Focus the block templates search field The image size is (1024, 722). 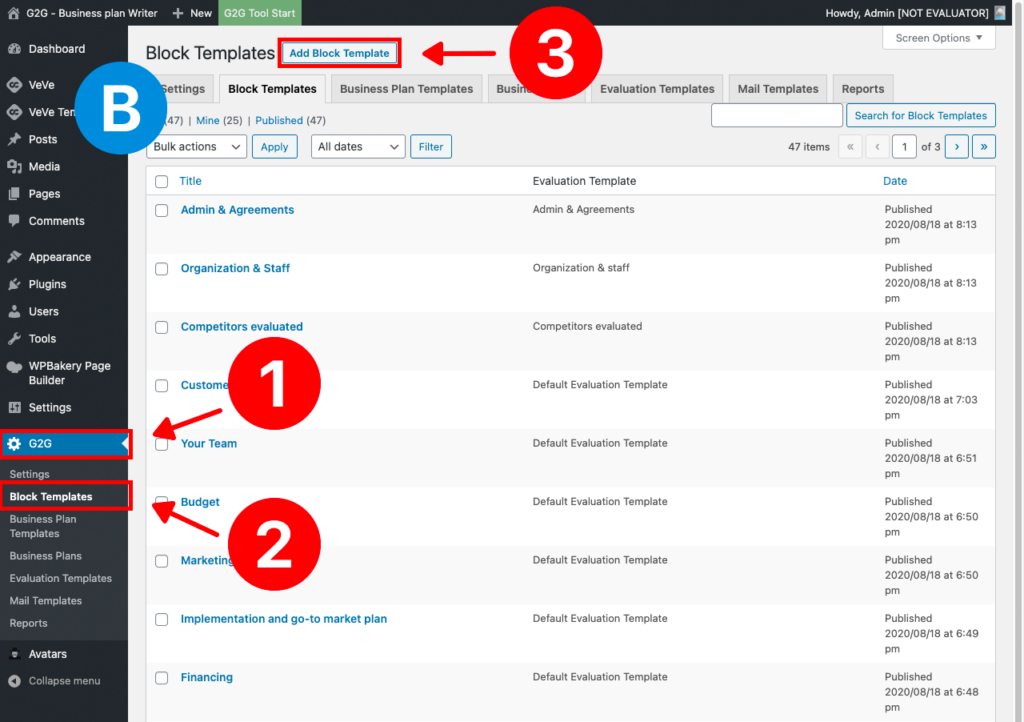(x=776, y=116)
